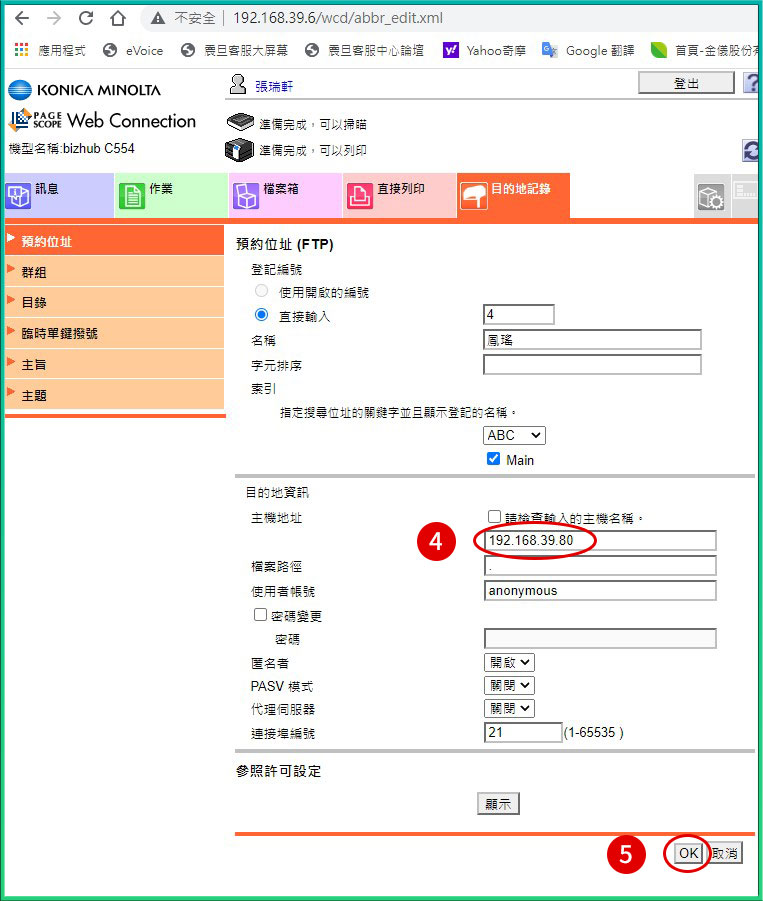Click the 字元排序 input field
763x901 pixels.
click(x=592, y=364)
